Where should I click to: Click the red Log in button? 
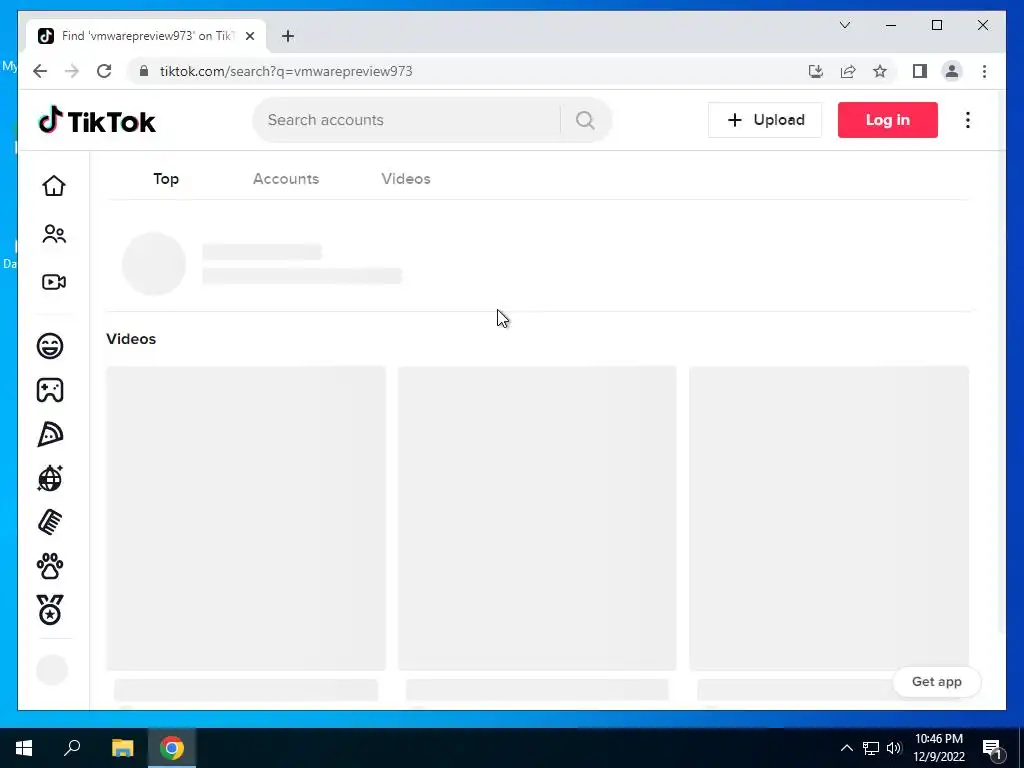(x=888, y=120)
